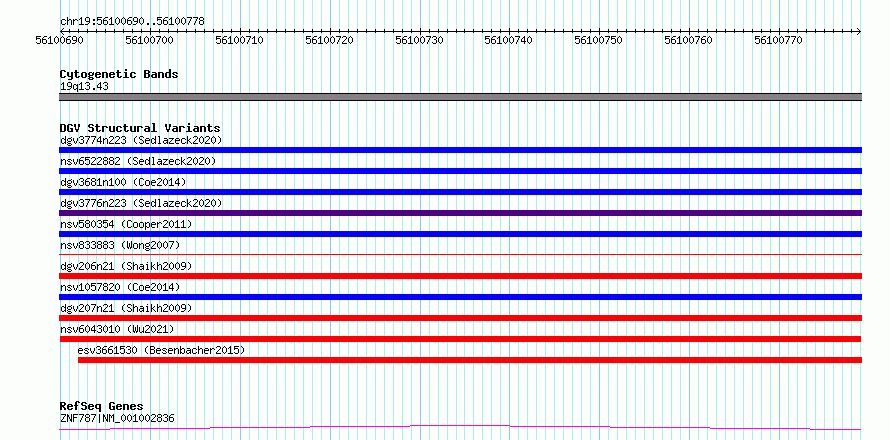Select the gray 19q13.43 cytoband bar
Viewport: 890px width, 440px height.
click(x=460, y=97)
